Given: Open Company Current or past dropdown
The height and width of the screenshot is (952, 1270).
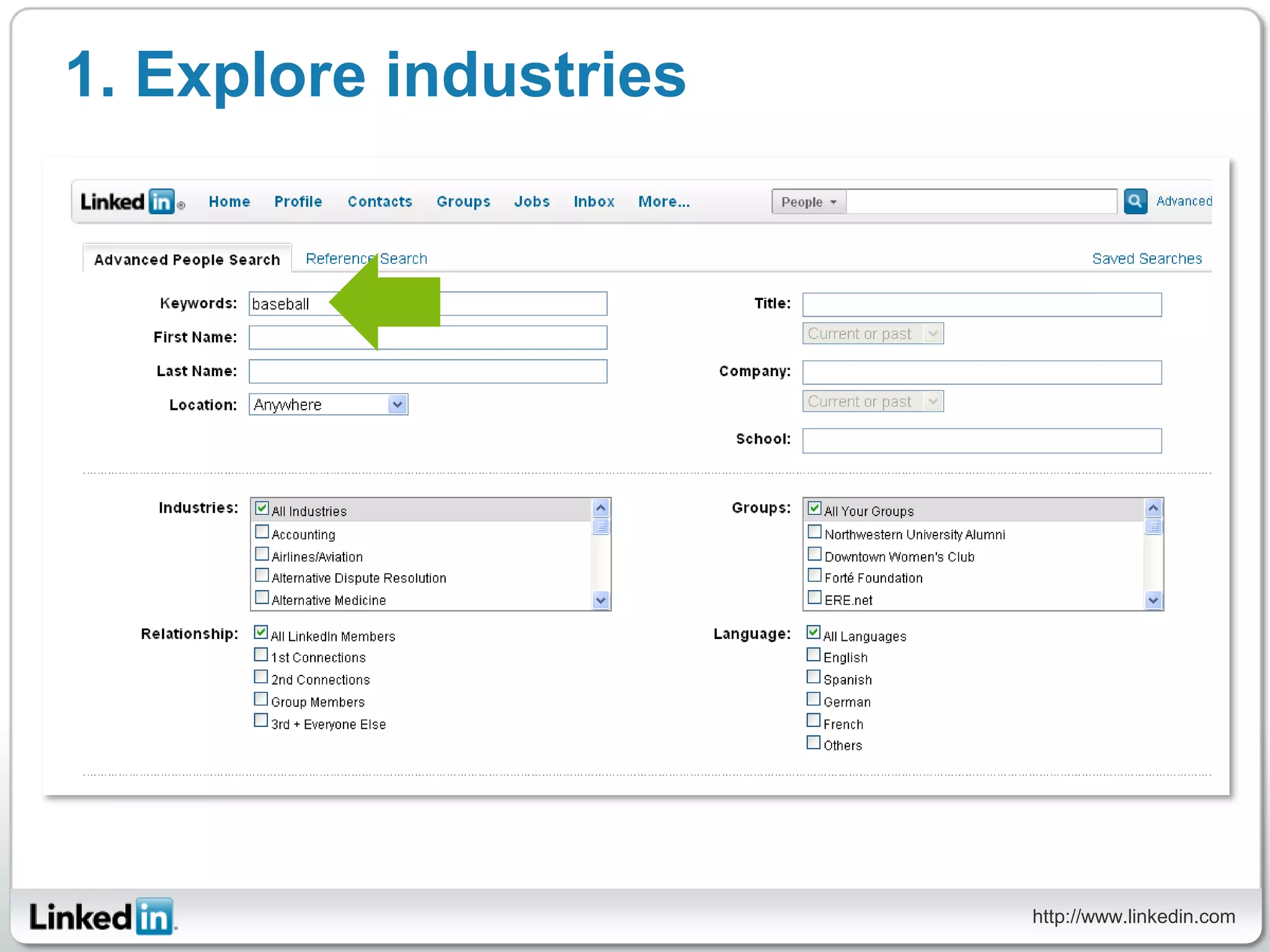Looking at the screenshot, I should point(873,402).
